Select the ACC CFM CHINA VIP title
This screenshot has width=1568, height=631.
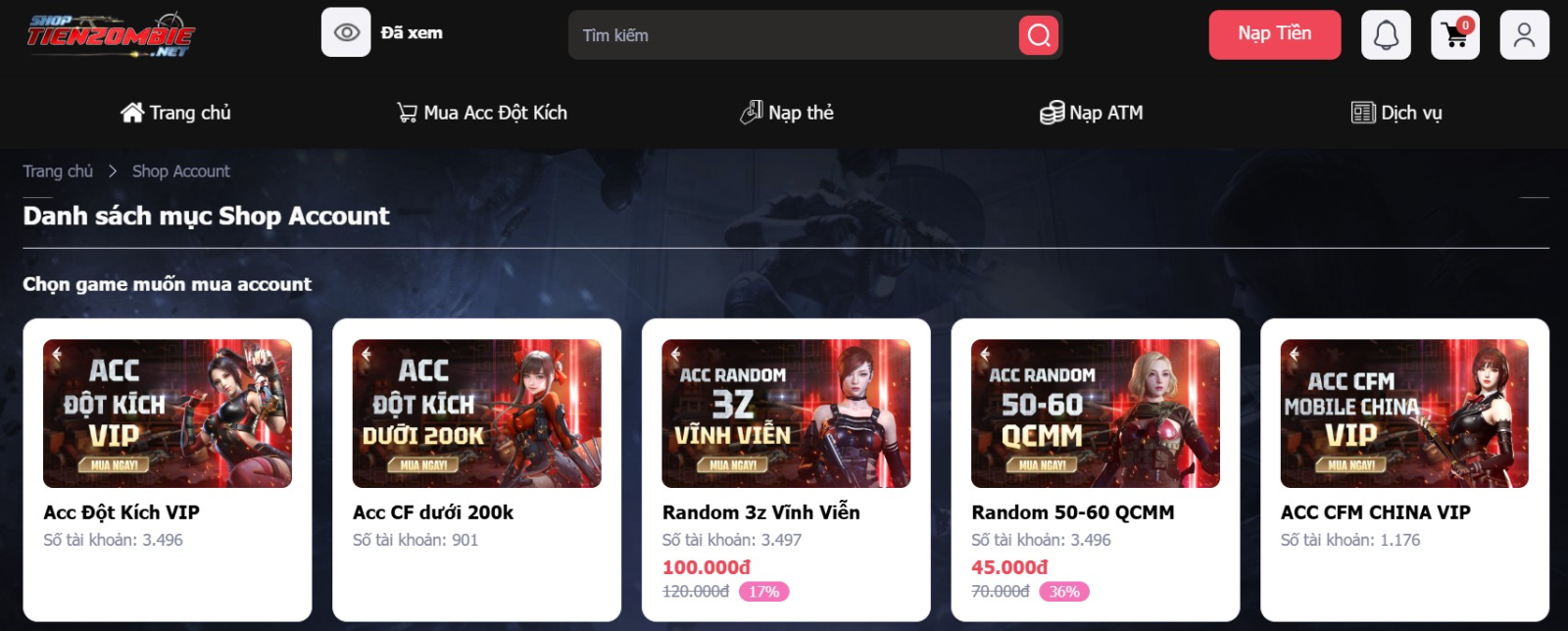coord(1376,512)
